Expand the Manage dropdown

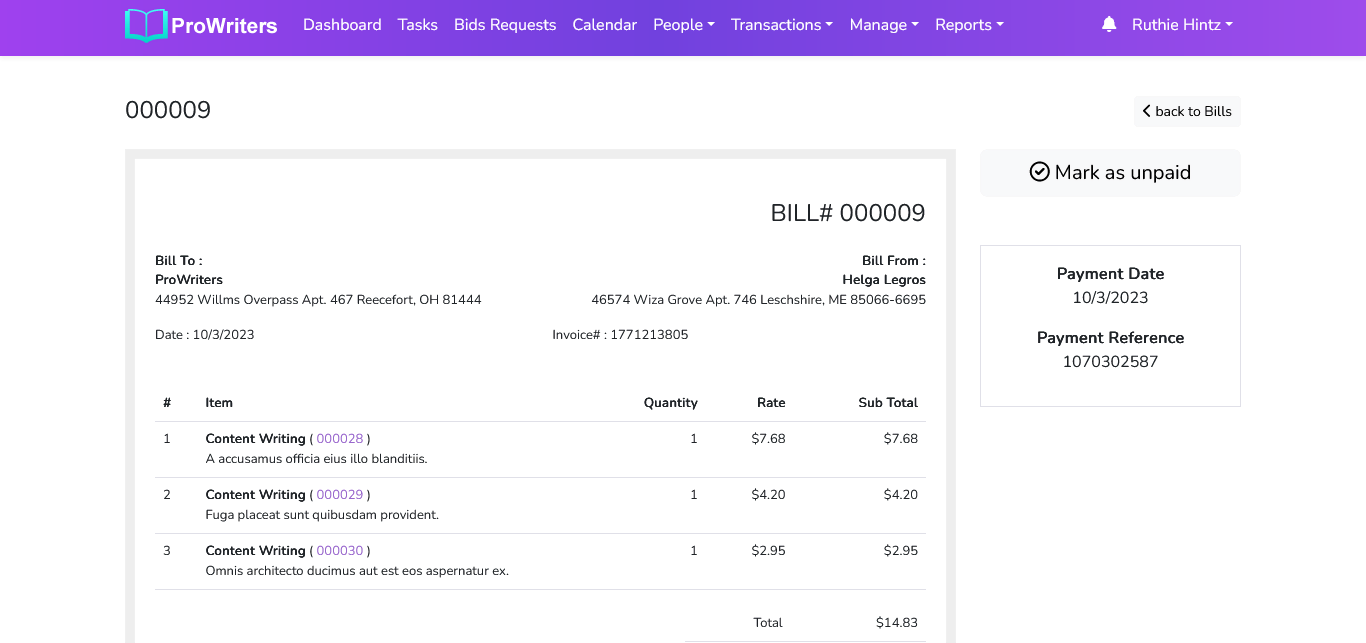tap(883, 25)
